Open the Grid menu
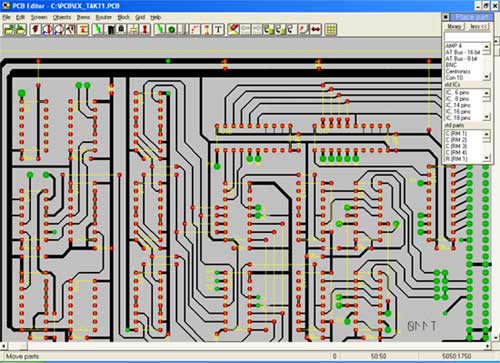Screen dimensions: 500x363 click(140, 17)
